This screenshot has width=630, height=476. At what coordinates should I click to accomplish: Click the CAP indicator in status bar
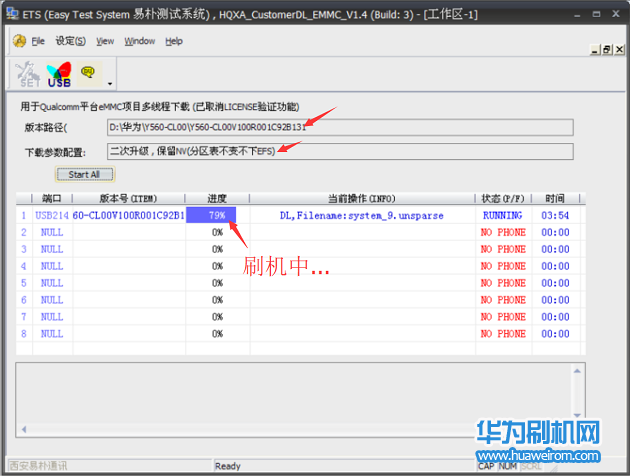coord(486,466)
